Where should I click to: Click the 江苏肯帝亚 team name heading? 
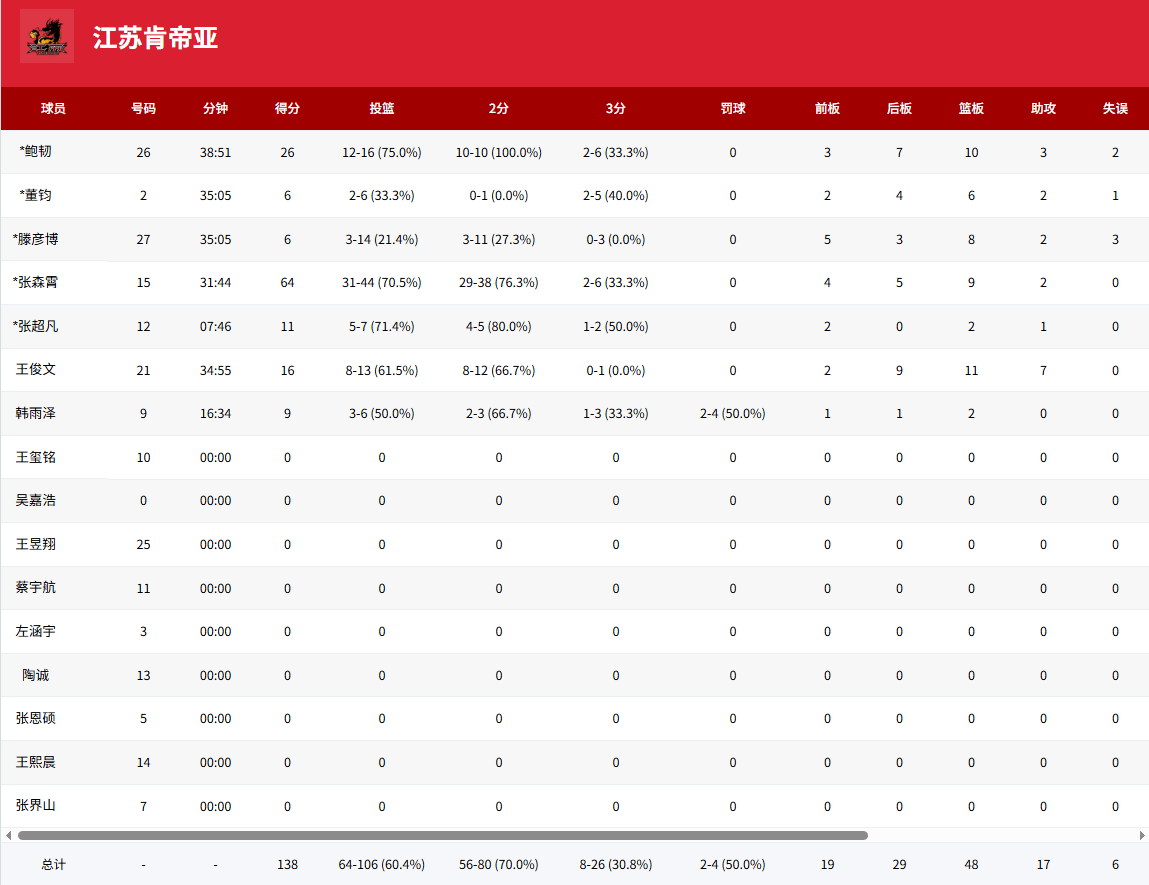155,39
